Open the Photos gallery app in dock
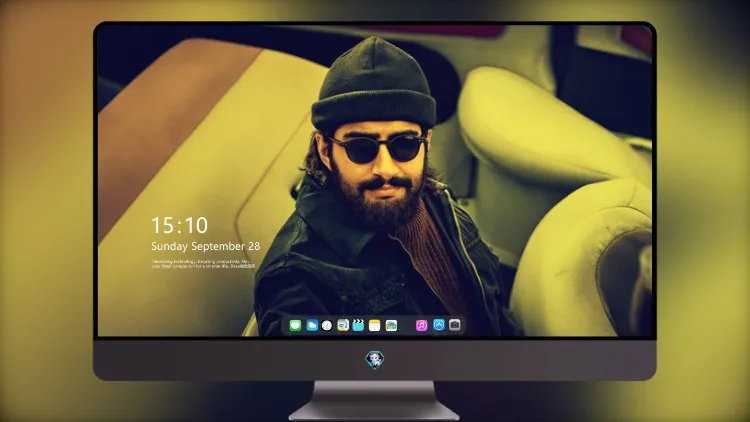Viewport: 750px width, 422px height. [391, 325]
